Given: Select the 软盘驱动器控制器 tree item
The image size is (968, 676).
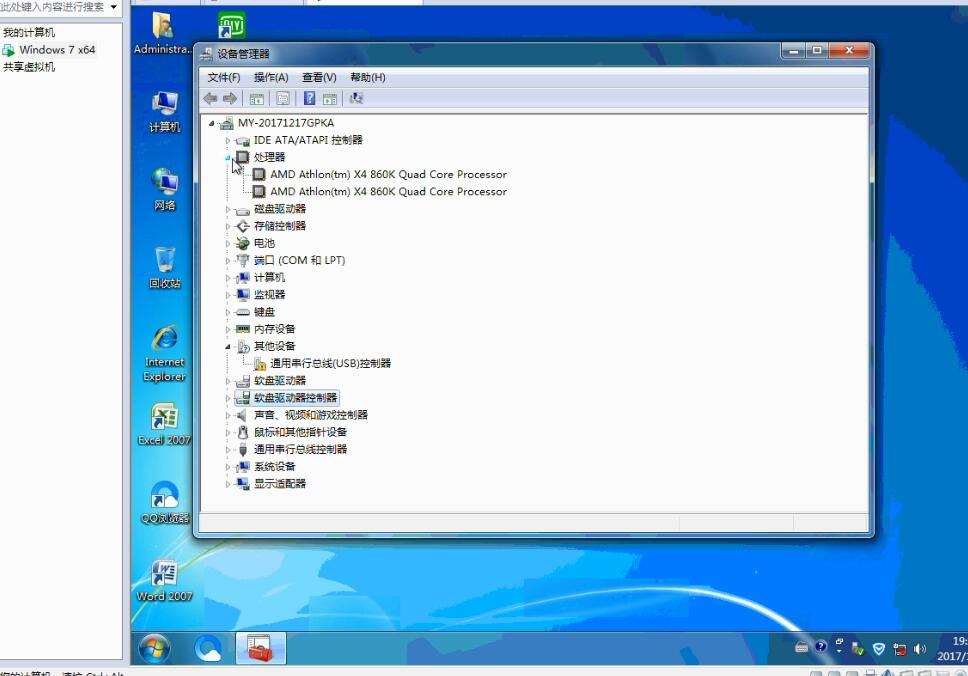Looking at the screenshot, I should pyautogui.click(x=295, y=398).
